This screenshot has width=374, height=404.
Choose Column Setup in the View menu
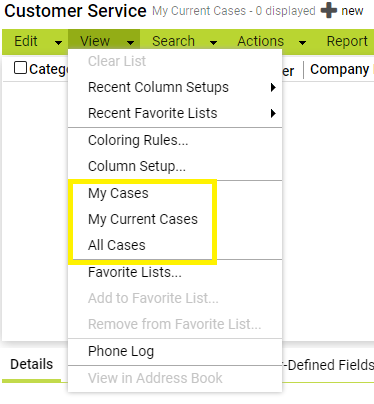[x=137, y=166]
